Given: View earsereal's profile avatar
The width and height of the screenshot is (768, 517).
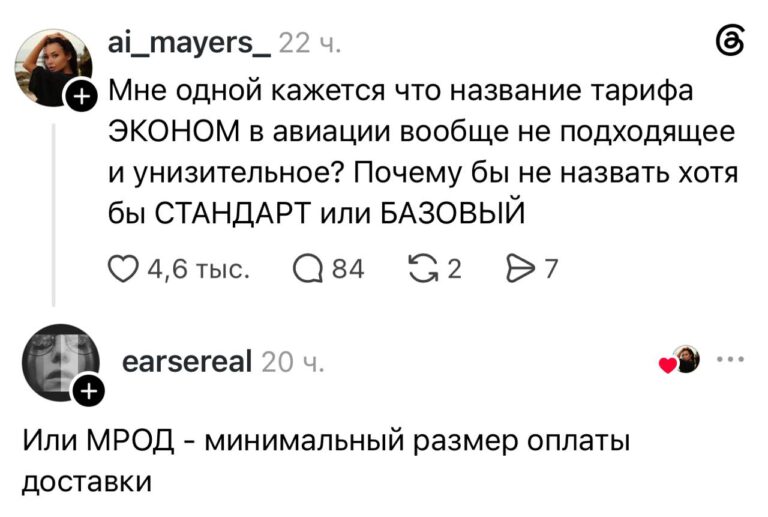Looking at the screenshot, I should pyautogui.click(x=60, y=362).
